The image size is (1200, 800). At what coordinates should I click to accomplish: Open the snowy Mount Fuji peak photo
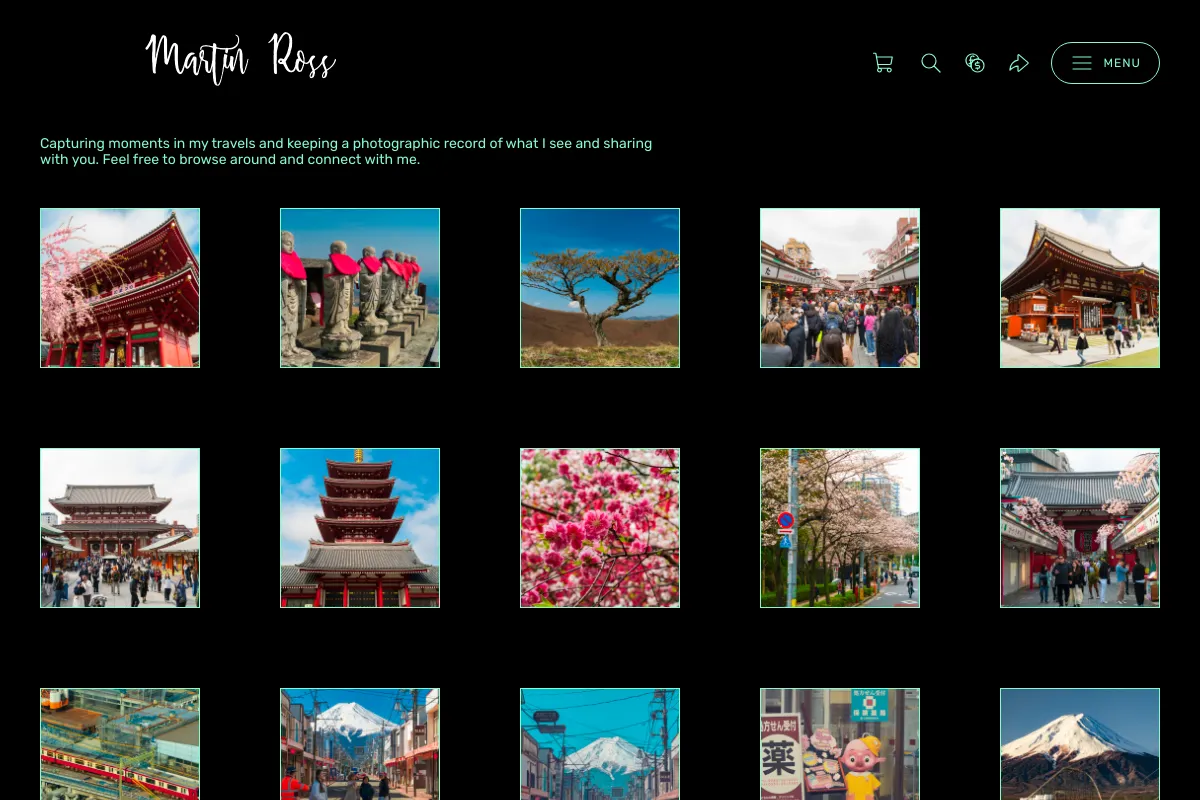tap(1080, 744)
